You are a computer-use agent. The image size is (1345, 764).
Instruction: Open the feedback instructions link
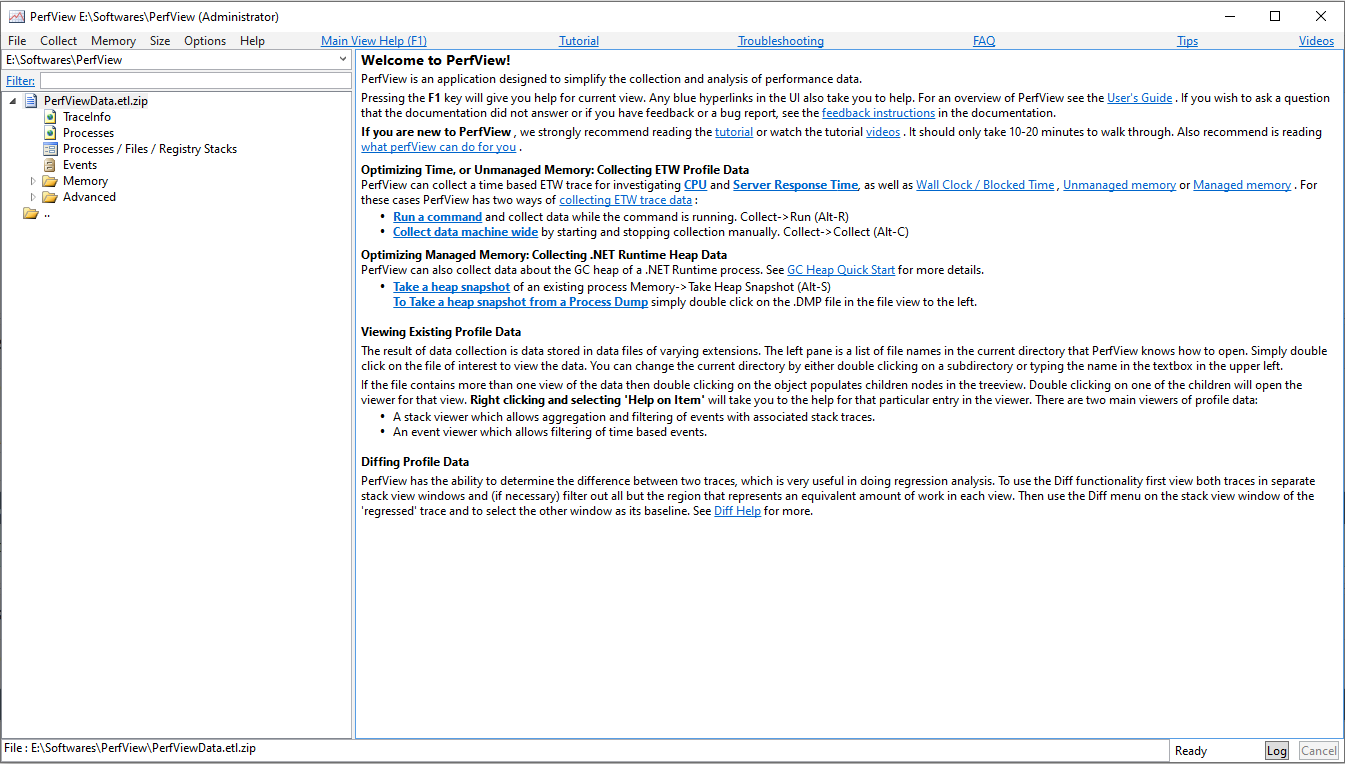(879, 113)
